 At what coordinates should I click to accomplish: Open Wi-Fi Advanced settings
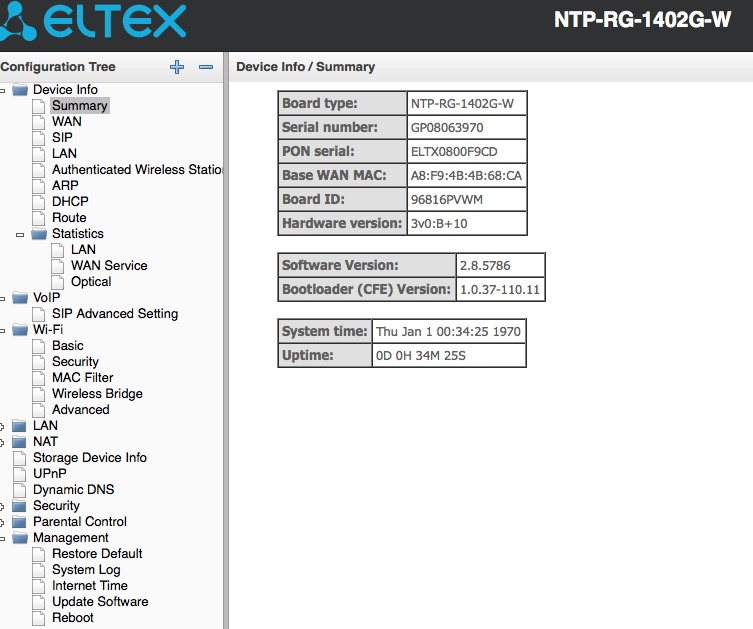tap(81, 410)
